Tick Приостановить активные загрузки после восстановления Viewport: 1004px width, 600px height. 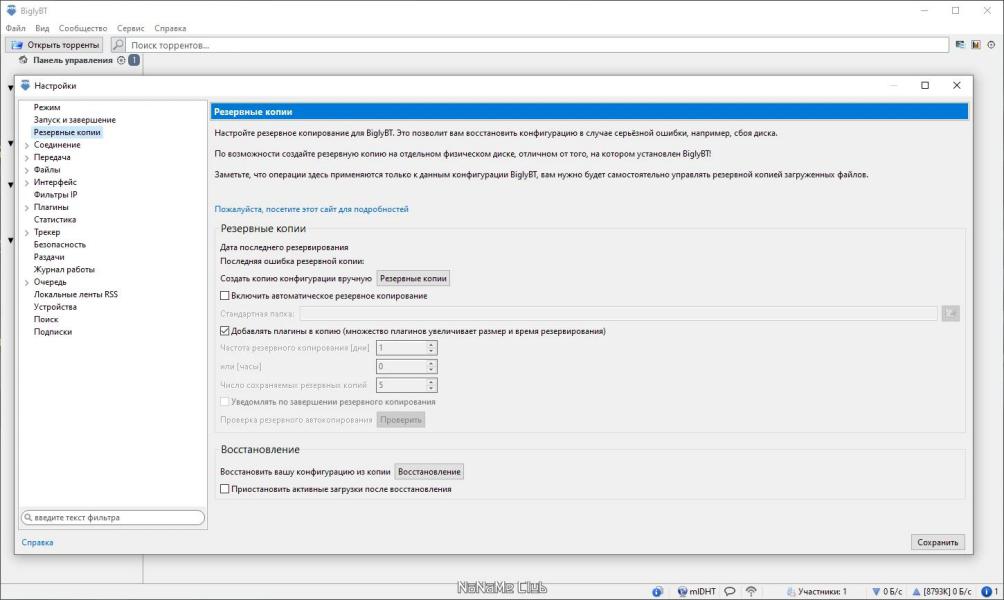coord(225,489)
